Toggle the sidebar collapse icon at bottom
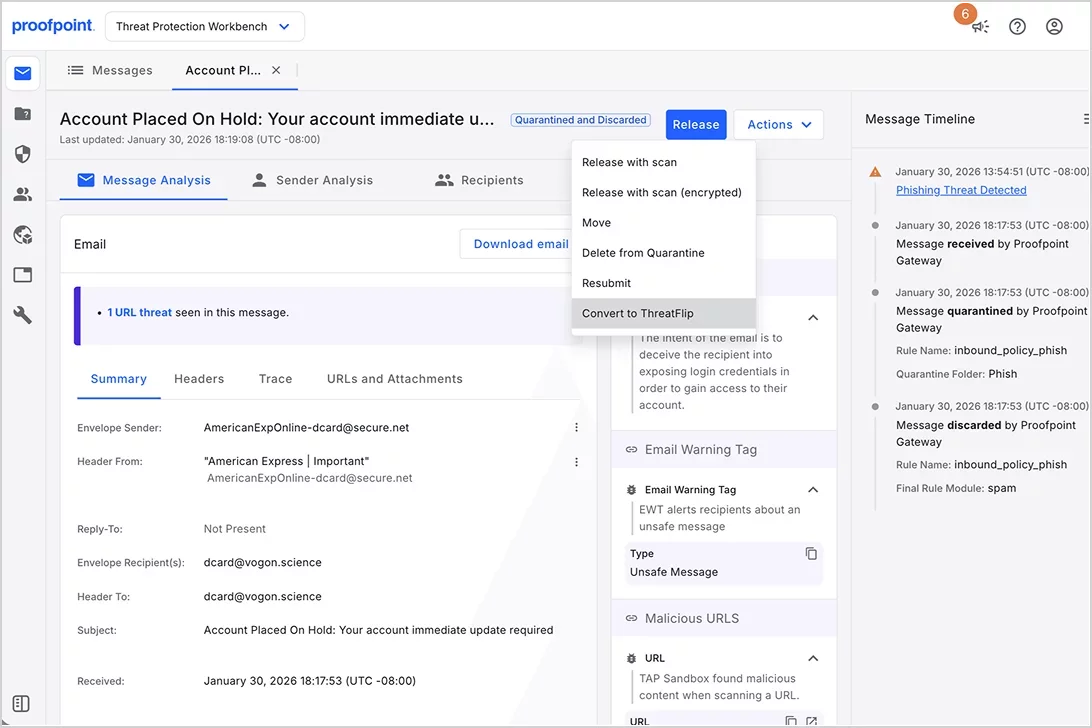The height and width of the screenshot is (728, 1092). (21, 704)
